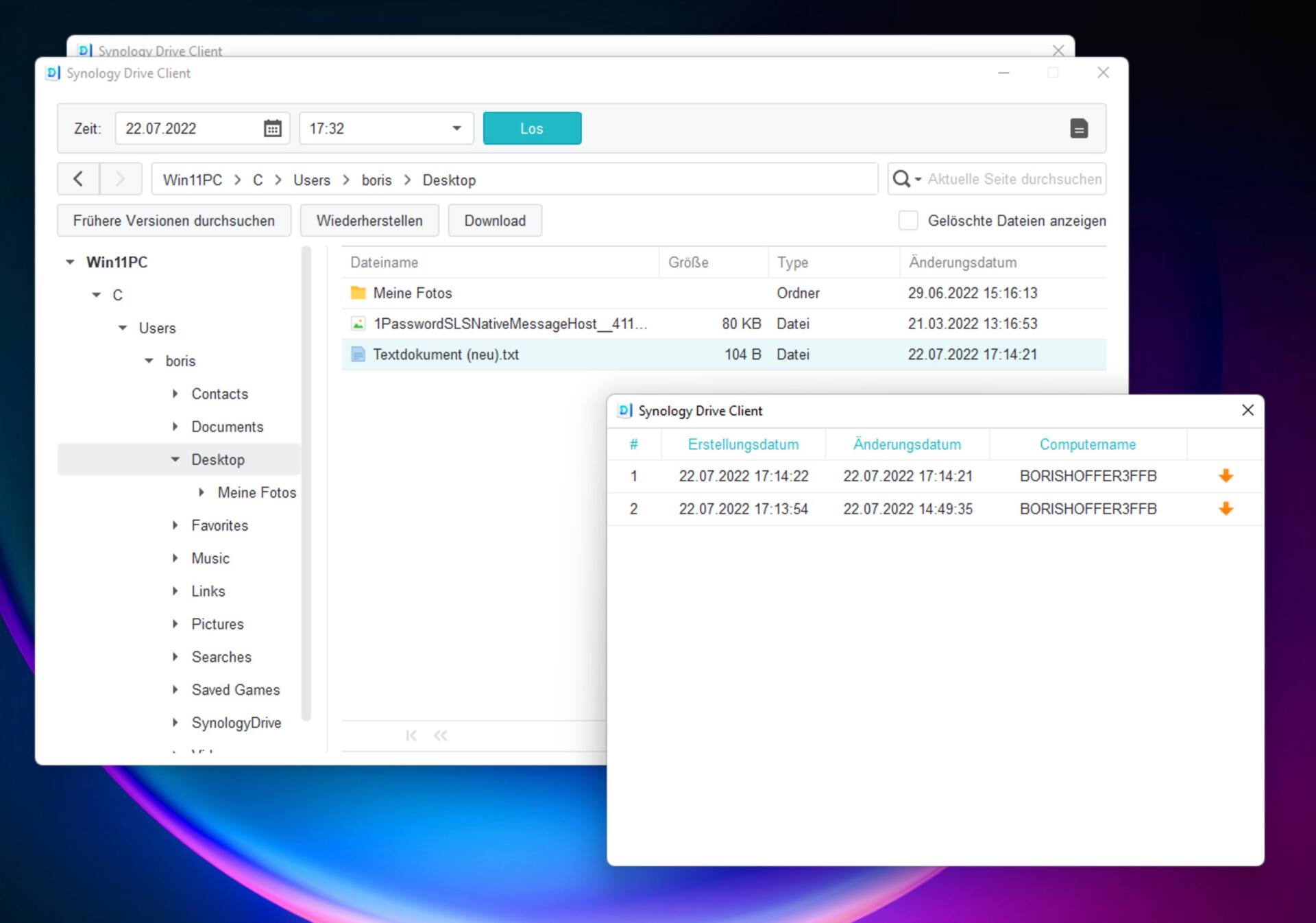Click Wiederherstellen
The height and width of the screenshot is (923, 1316).
tap(369, 220)
